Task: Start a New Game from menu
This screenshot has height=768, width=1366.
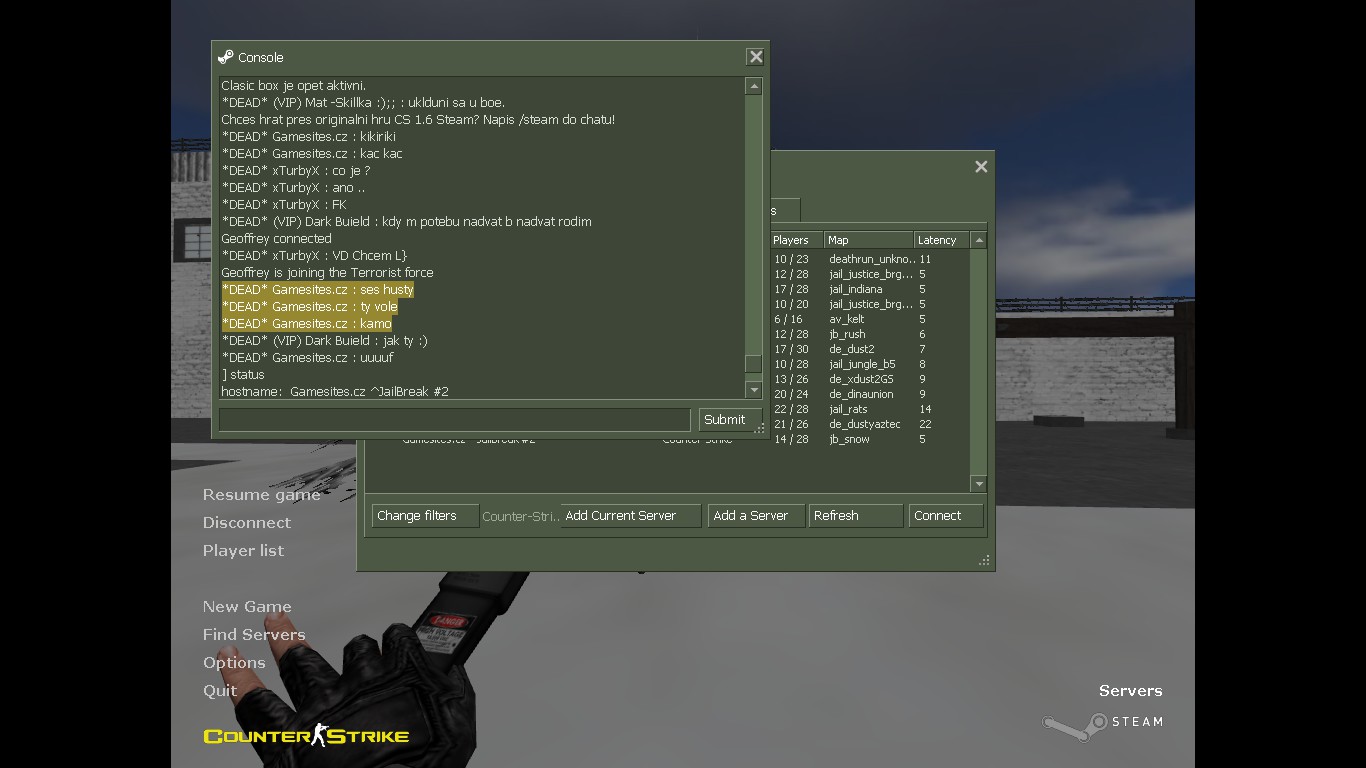Action: pyautogui.click(x=247, y=607)
